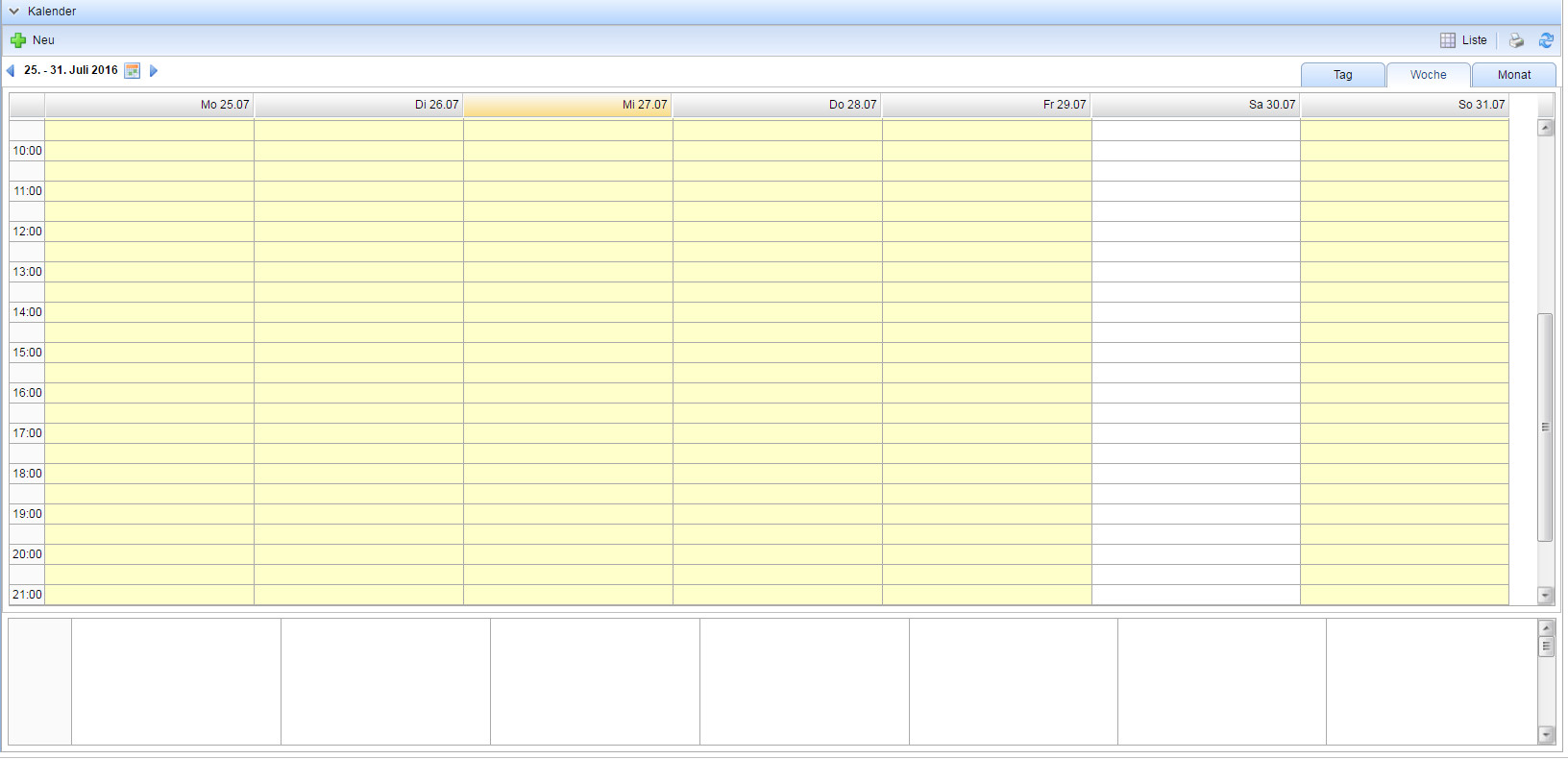The width and height of the screenshot is (1568, 759).
Task: Click the 11:00 time label
Action: (x=27, y=191)
